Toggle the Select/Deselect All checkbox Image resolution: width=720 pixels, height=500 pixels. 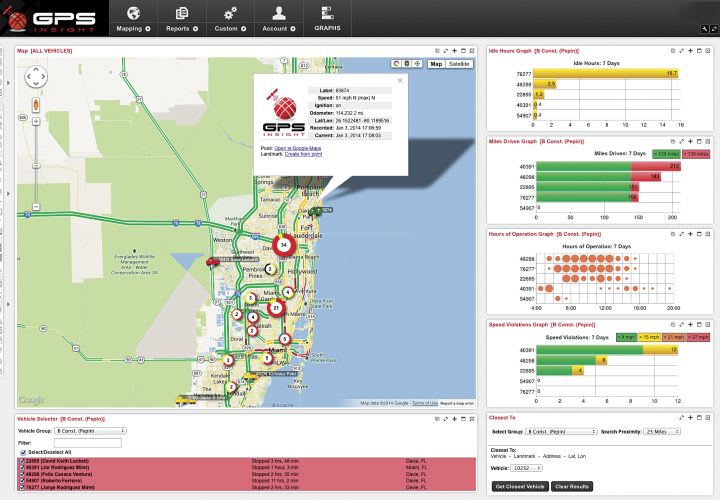coord(22,453)
